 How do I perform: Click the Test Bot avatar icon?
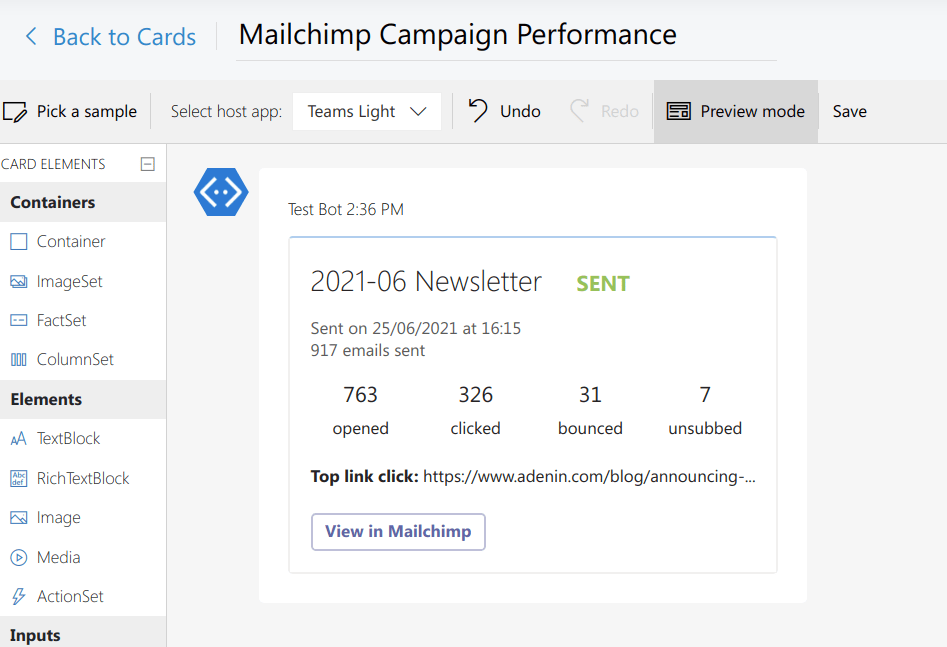(x=221, y=192)
